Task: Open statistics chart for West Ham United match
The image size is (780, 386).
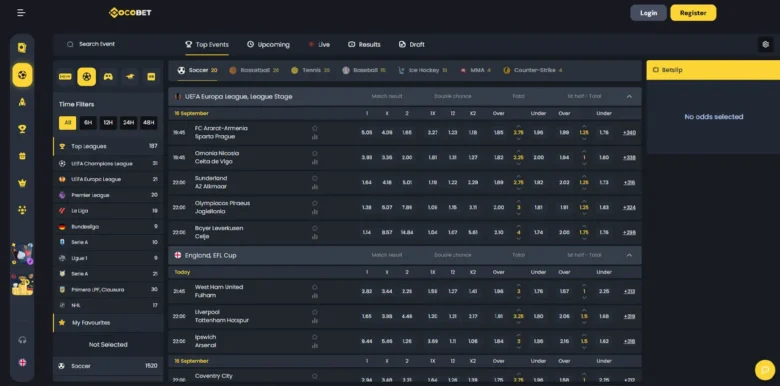Action: point(314,296)
